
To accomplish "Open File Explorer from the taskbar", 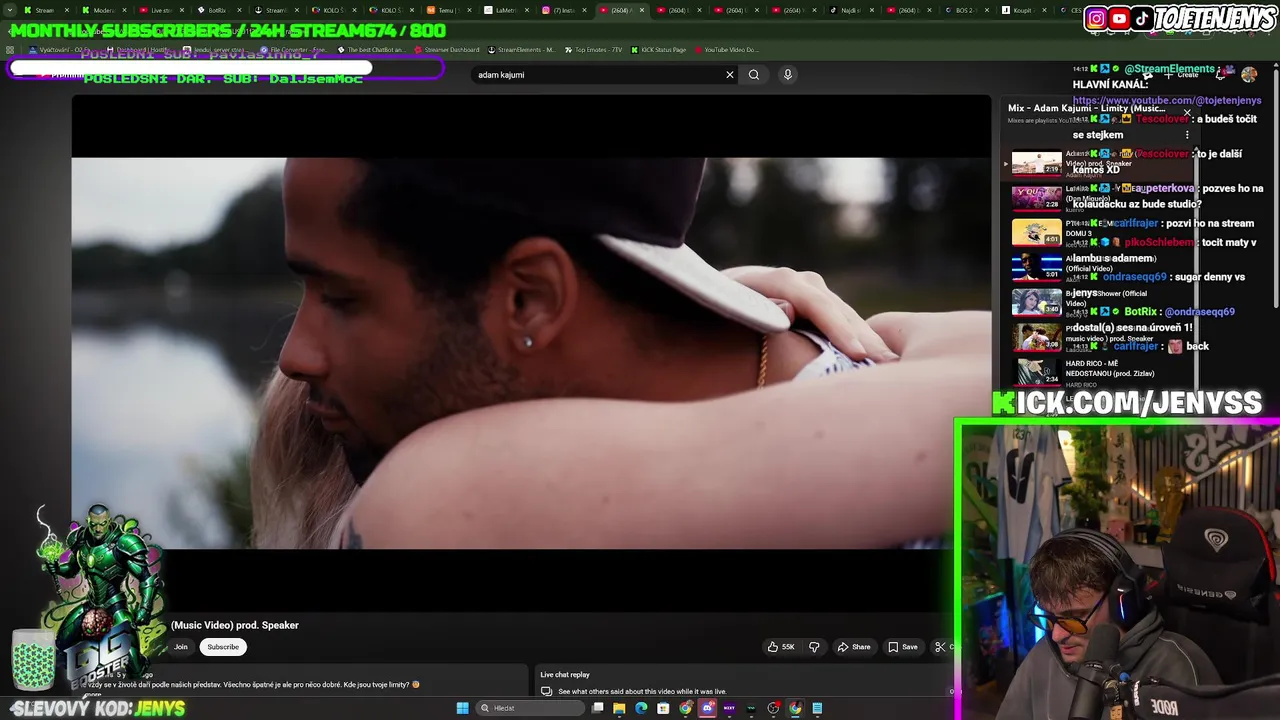I will click(619, 708).
